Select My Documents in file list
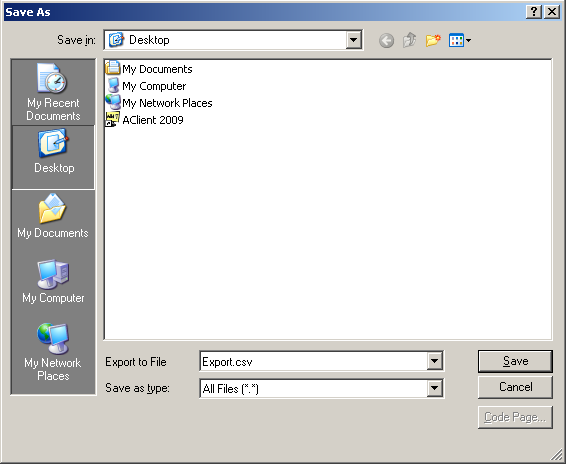Screen dimensions: 566x464 click(x=149, y=69)
